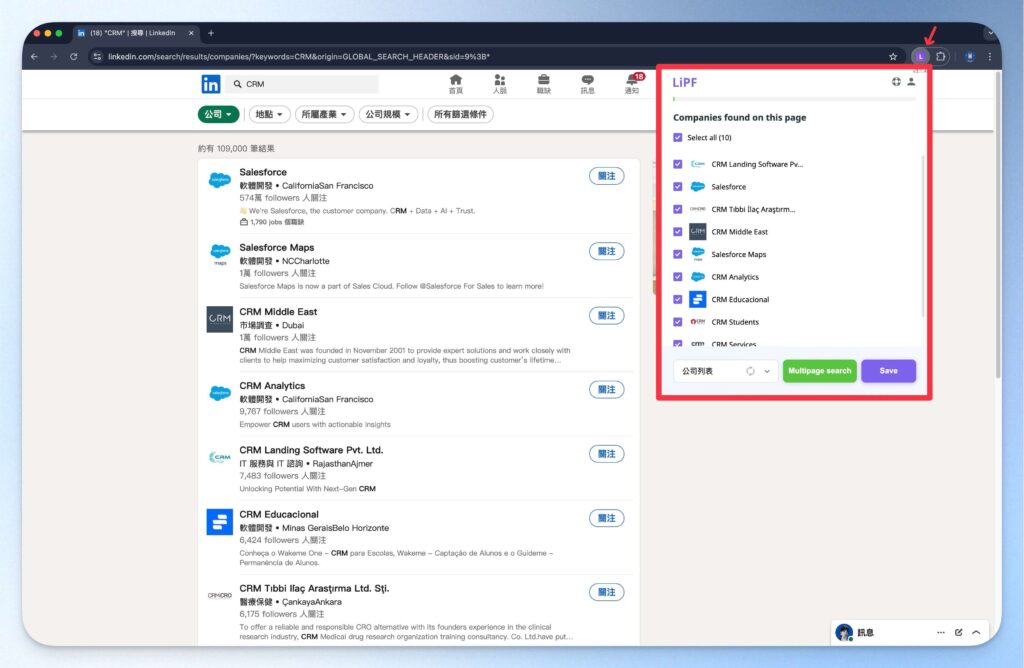Open a new browser tab

(x=211, y=33)
